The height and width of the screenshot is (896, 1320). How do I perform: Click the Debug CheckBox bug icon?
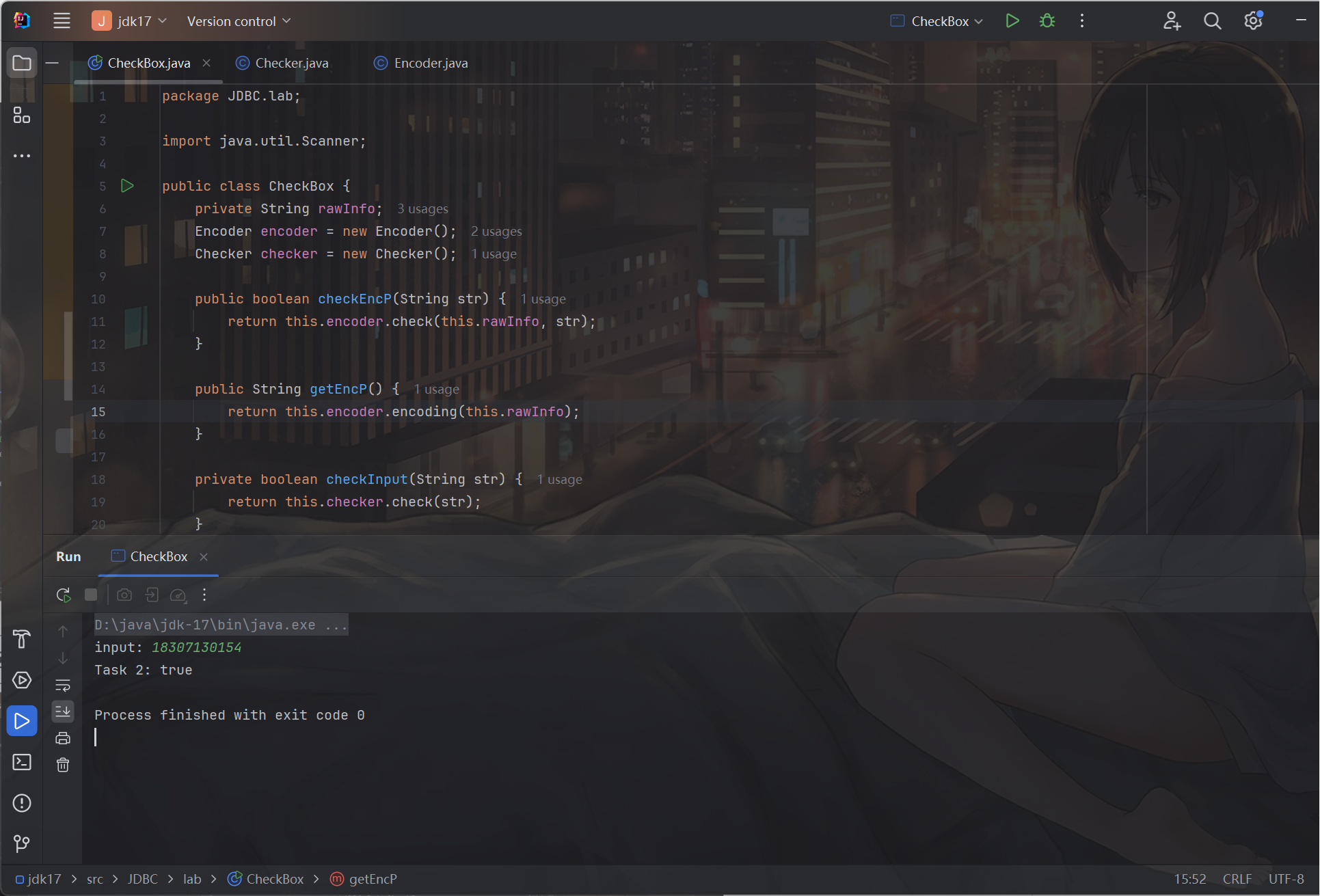(x=1047, y=21)
